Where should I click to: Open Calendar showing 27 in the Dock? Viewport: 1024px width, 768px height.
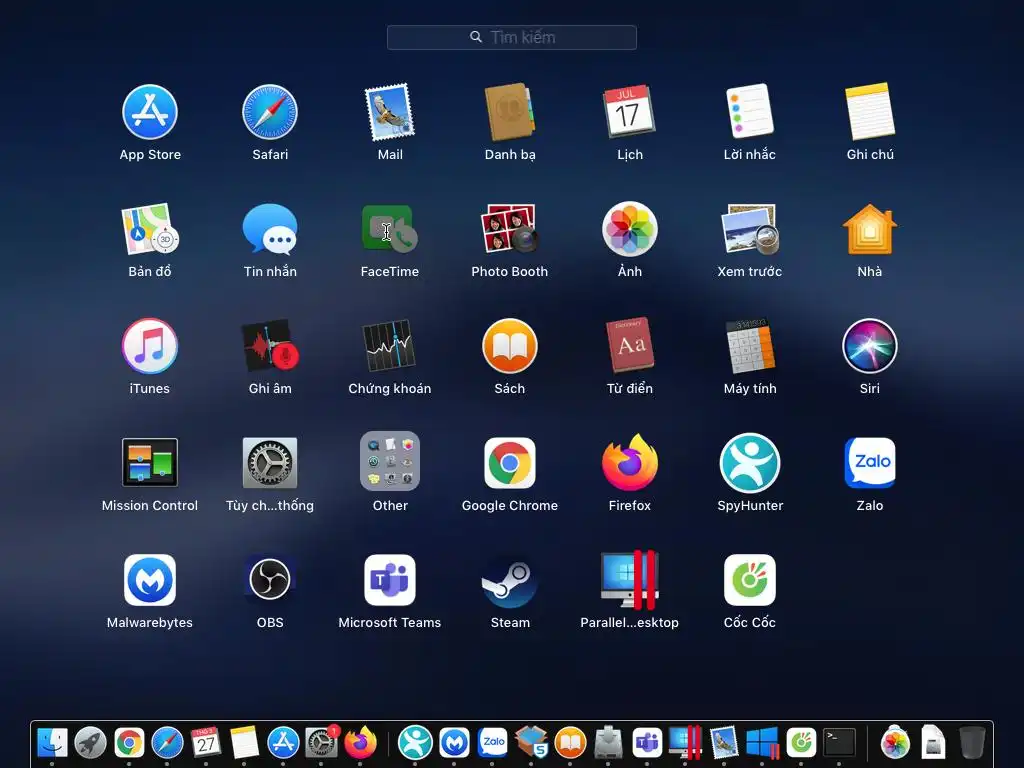206,743
